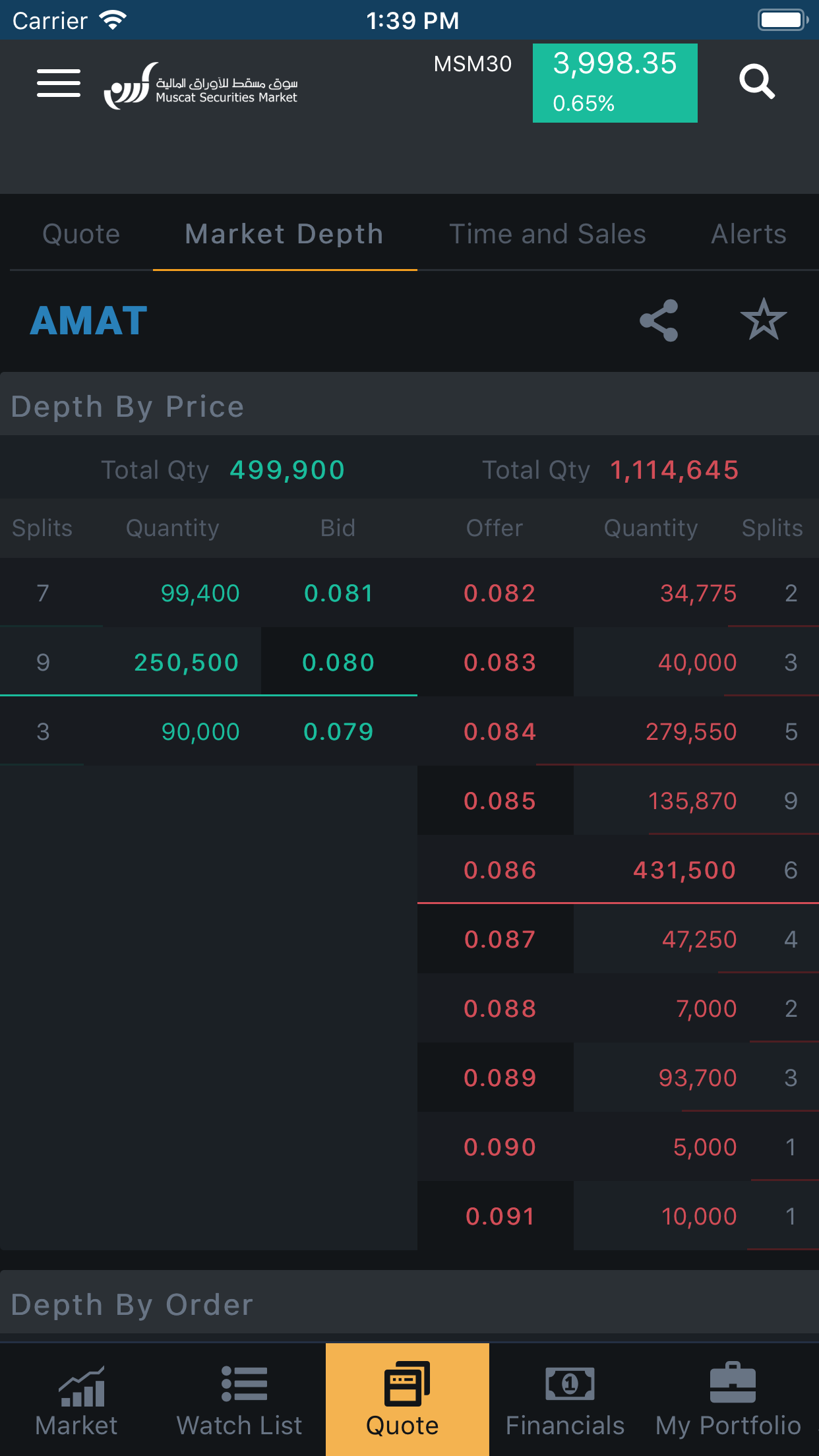
Task: Select the Market Depth tab
Action: (x=284, y=234)
